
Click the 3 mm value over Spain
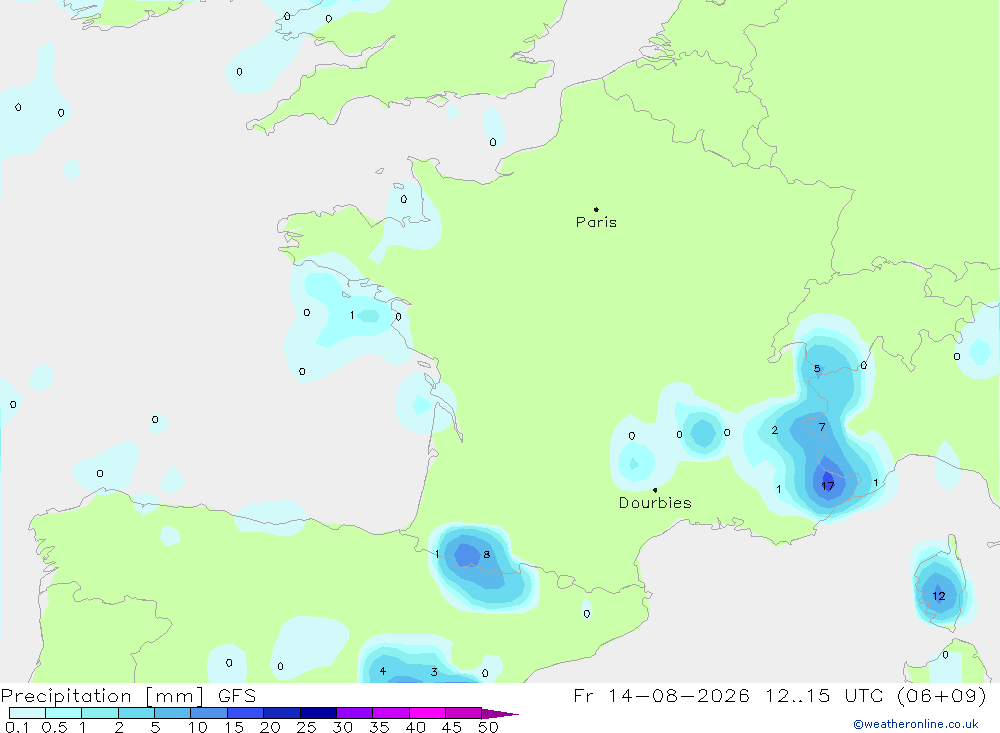click(x=434, y=672)
